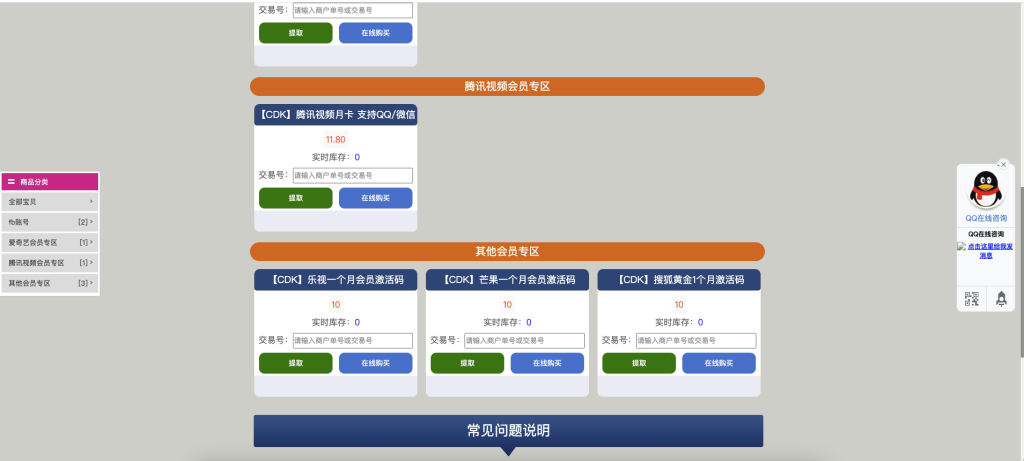The height and width of the screenshot is (461, 1024).
Task: Click 提取 on the topmost partial card
Action: pos(296,33)
